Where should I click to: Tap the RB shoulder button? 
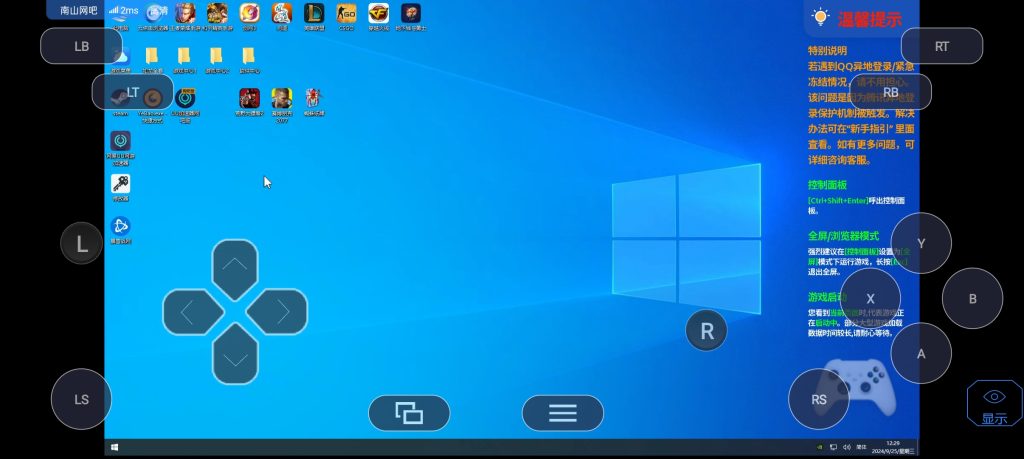[891, 92]
